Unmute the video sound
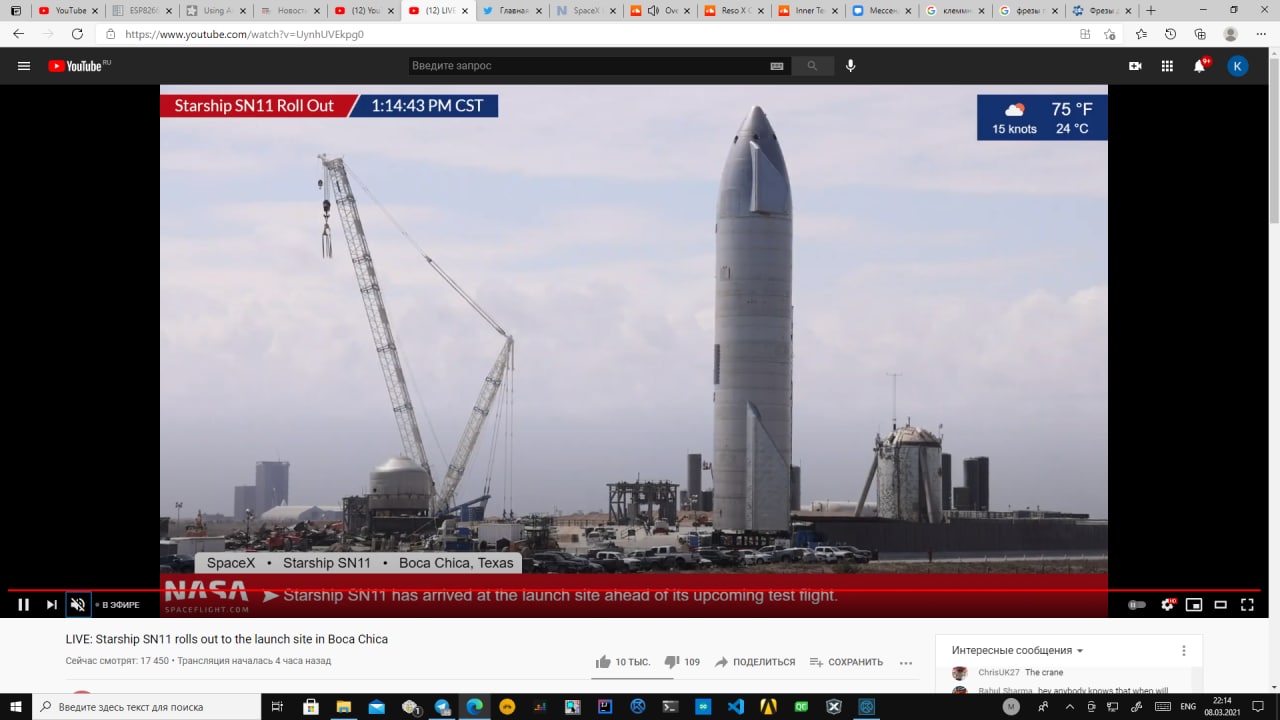Screen dimensions: 1280x720 click(78, 604)
